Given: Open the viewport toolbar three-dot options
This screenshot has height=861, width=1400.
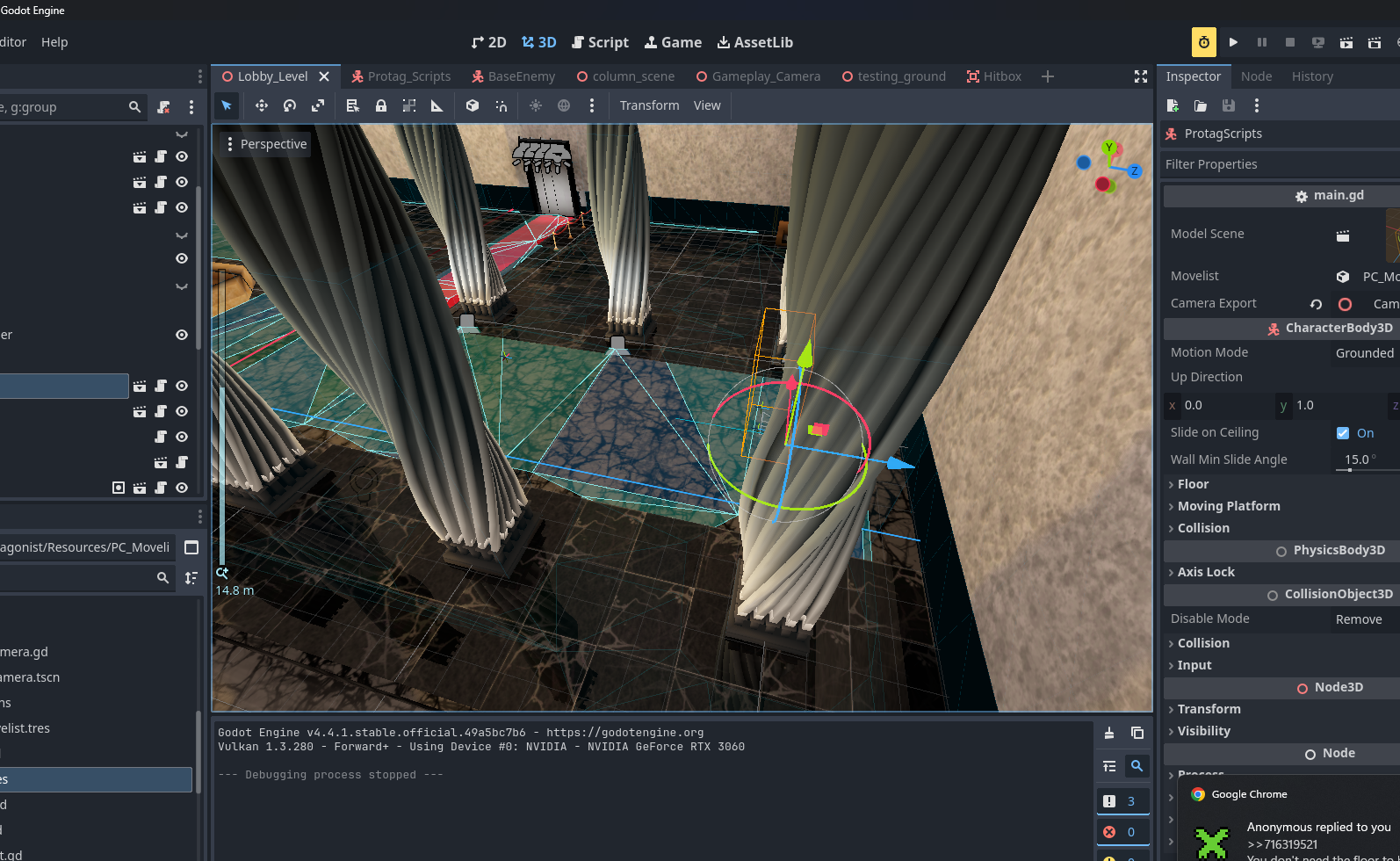Looking at the screenshot, I should (x=592, y=105).
